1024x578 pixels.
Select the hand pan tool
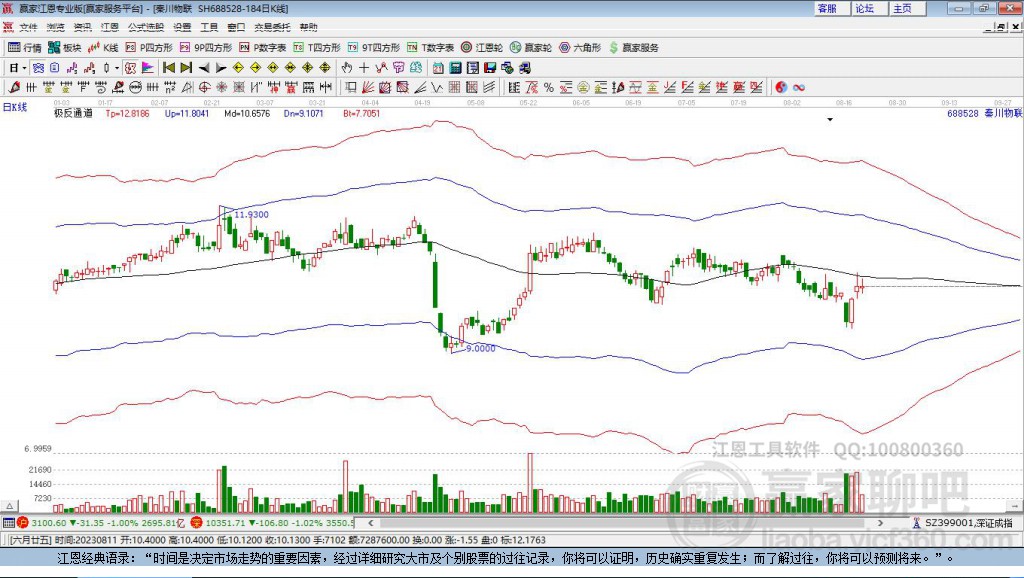347,68
